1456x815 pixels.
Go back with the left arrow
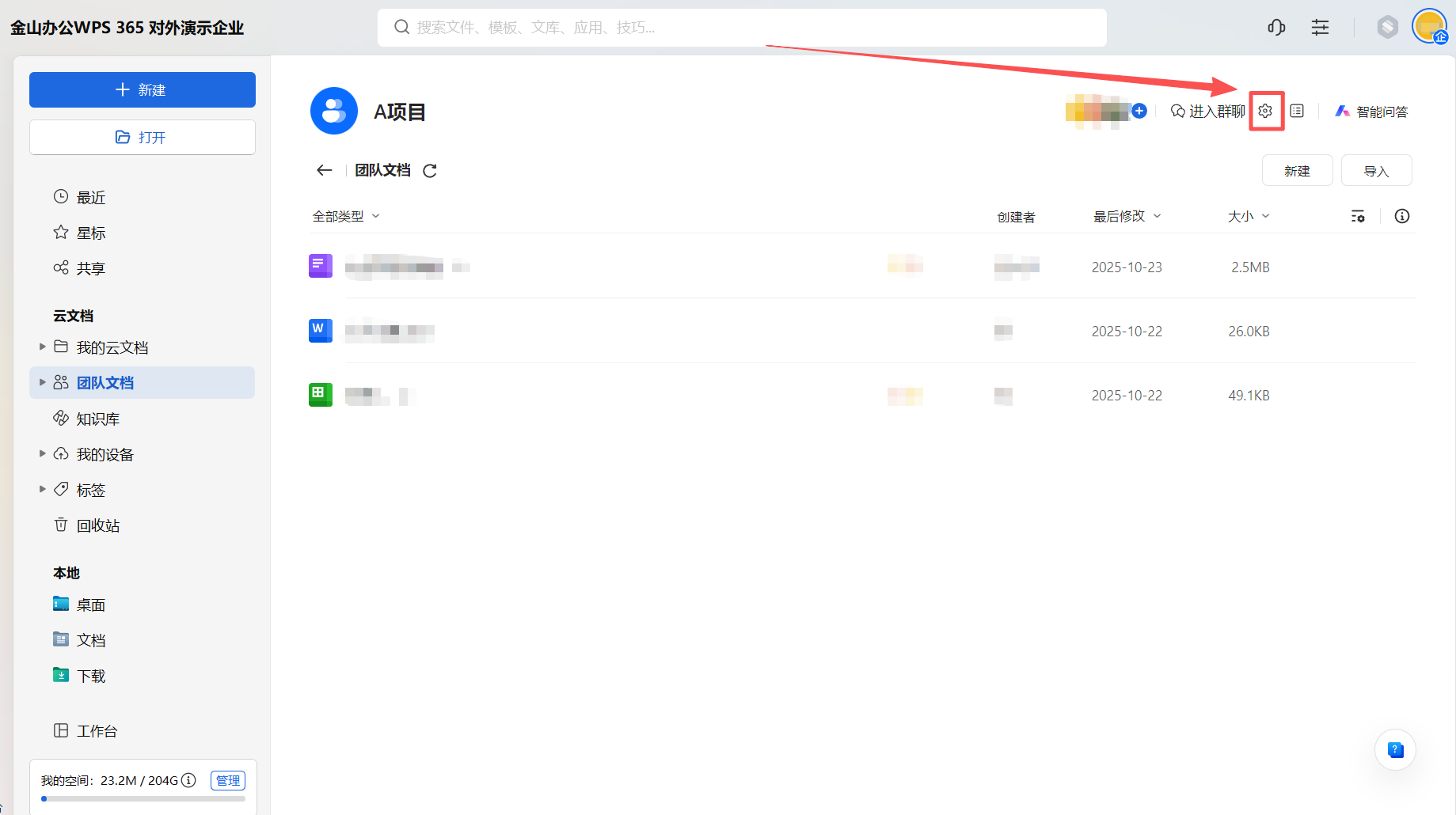coord(324,170)
